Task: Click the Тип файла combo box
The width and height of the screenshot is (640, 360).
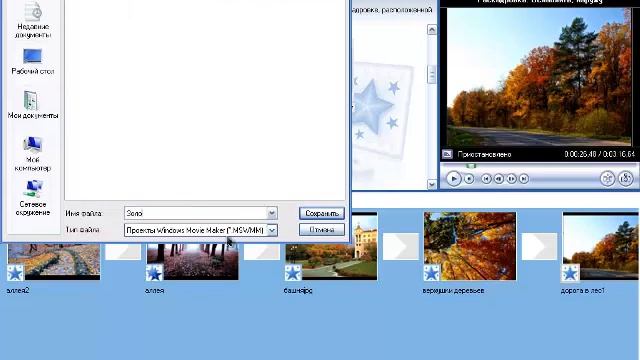Action: (x=200, y=230)
